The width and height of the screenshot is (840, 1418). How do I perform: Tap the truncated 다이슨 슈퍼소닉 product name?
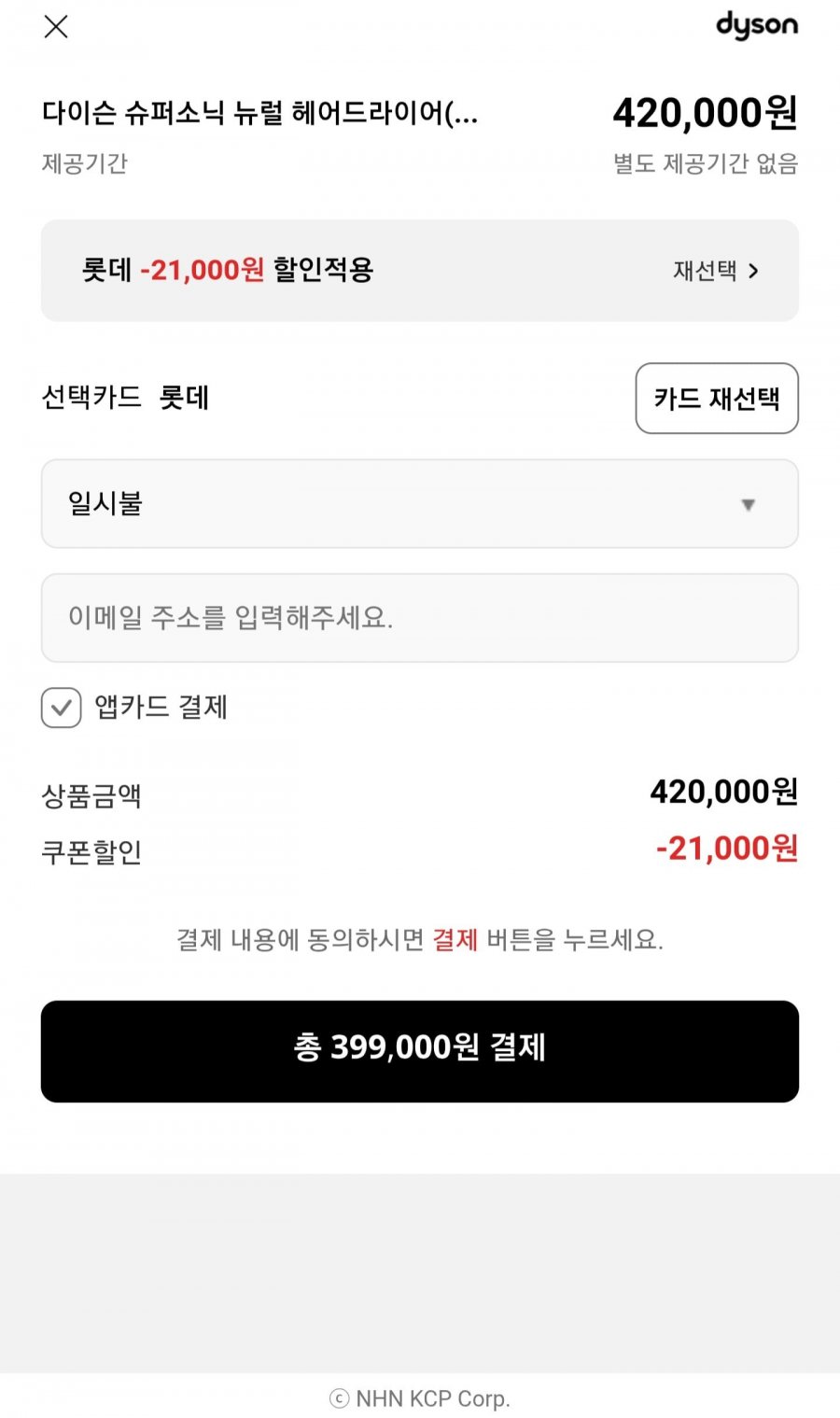coord(259,113)
